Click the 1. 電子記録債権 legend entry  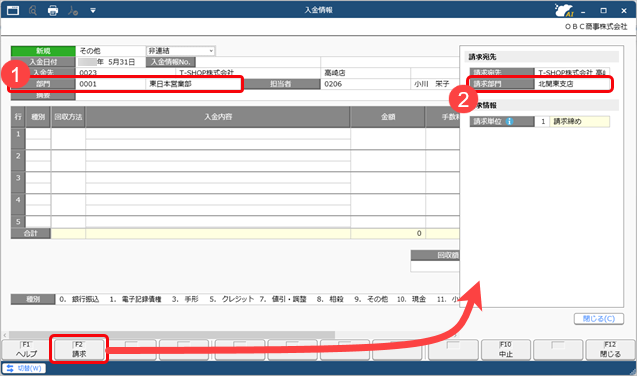135,299
